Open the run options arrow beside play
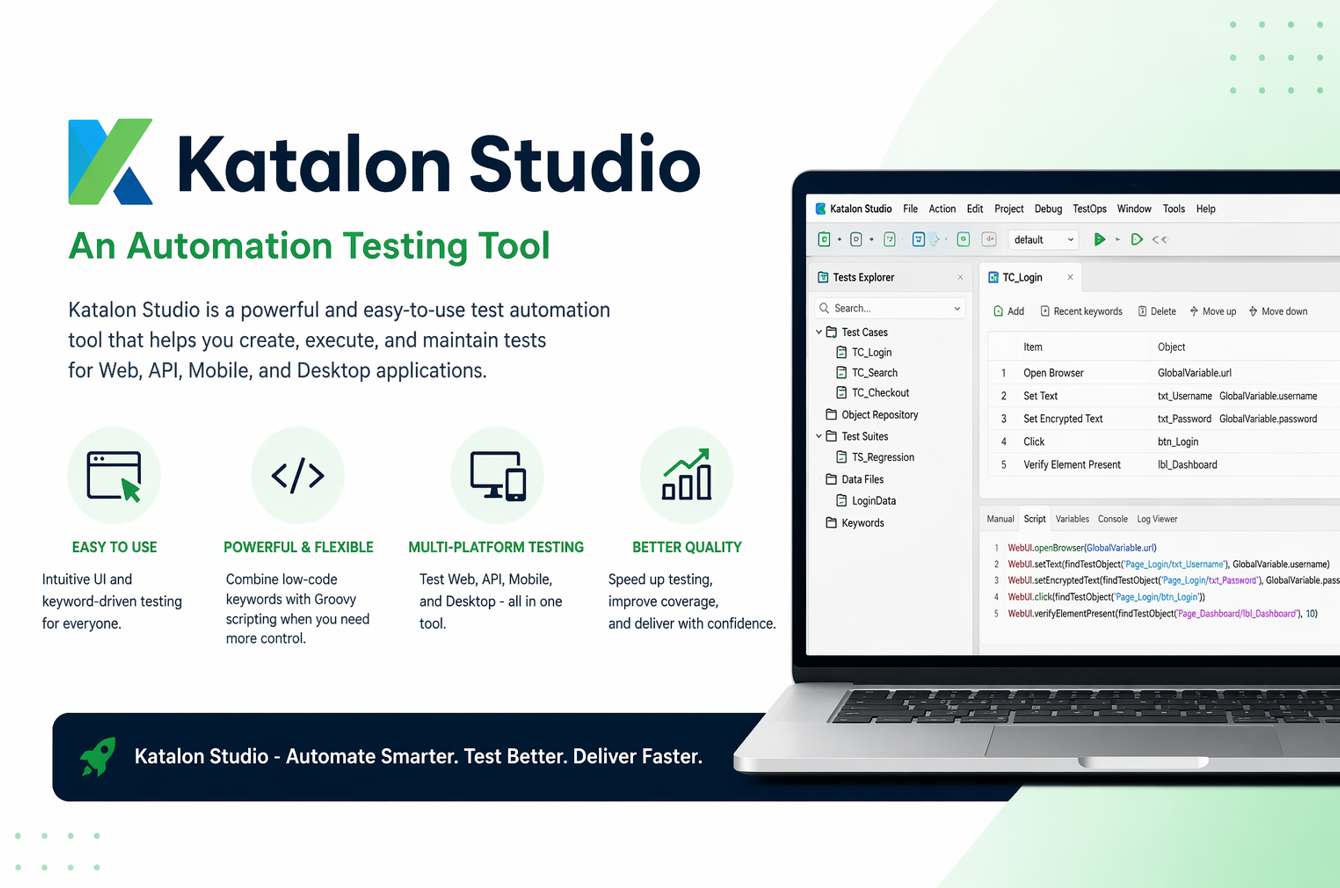The width and height of the screenshot is (1340, 888). pyautogui.click(x=1118, y=240)
